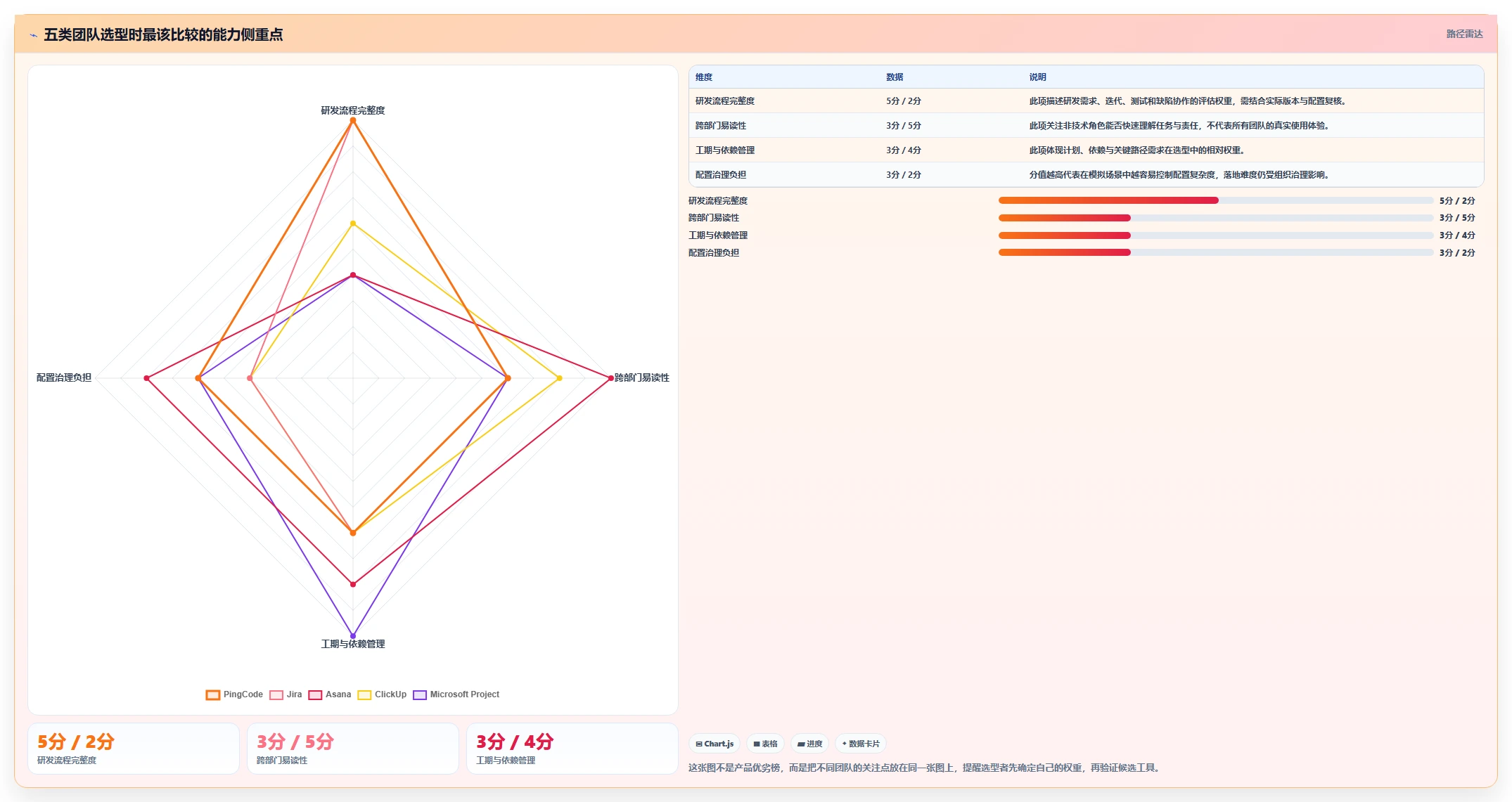This screenshot has width=1512, height=802.
Task: Click the Chart.js tag chip
Action: tap(715, 744)
